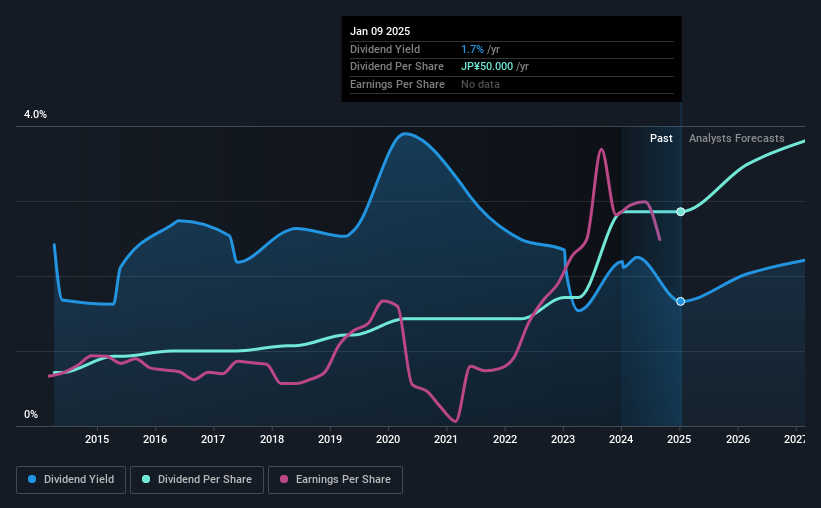The width and height of the screenshot is (821, 508).
Task: Click the 2018 x-axis label
Action: (x=272, y=439)
